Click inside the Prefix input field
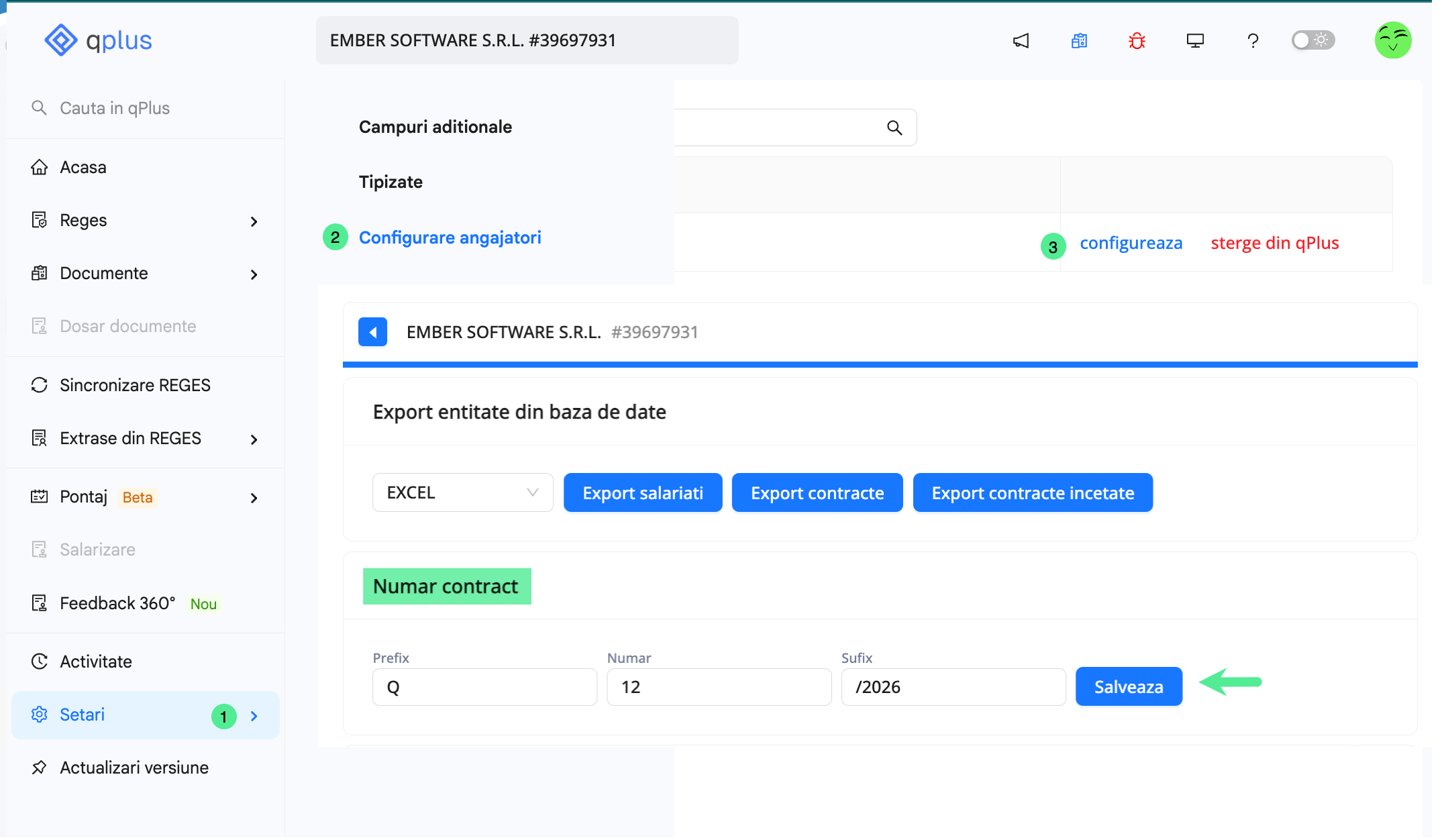 pyautogui.click(x=484, y=686)
